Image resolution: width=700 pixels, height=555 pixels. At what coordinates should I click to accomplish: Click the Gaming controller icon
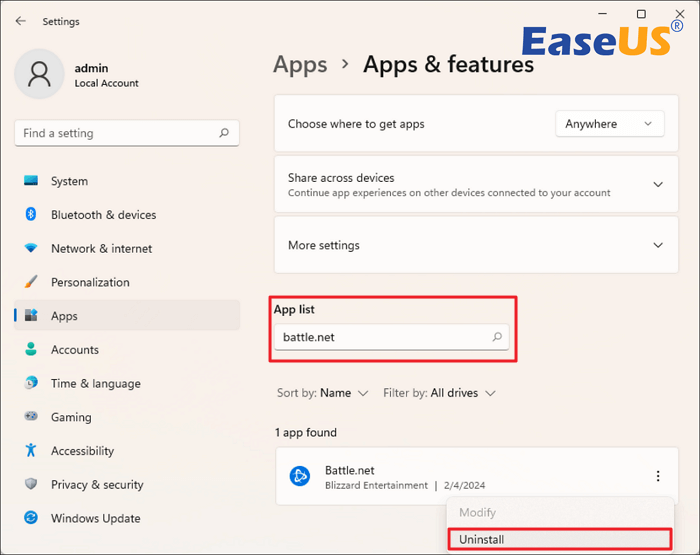click(31, 416)
